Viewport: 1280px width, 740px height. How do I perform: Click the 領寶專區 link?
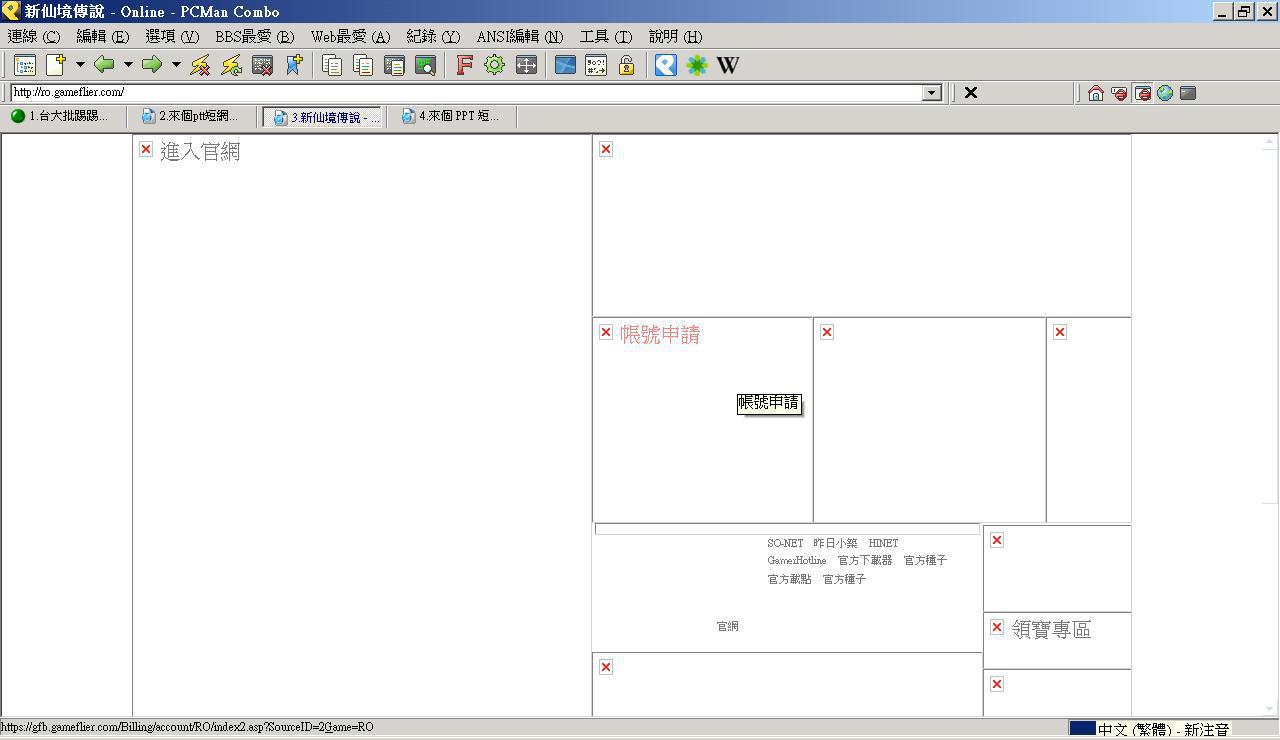tap(1051, 630)
